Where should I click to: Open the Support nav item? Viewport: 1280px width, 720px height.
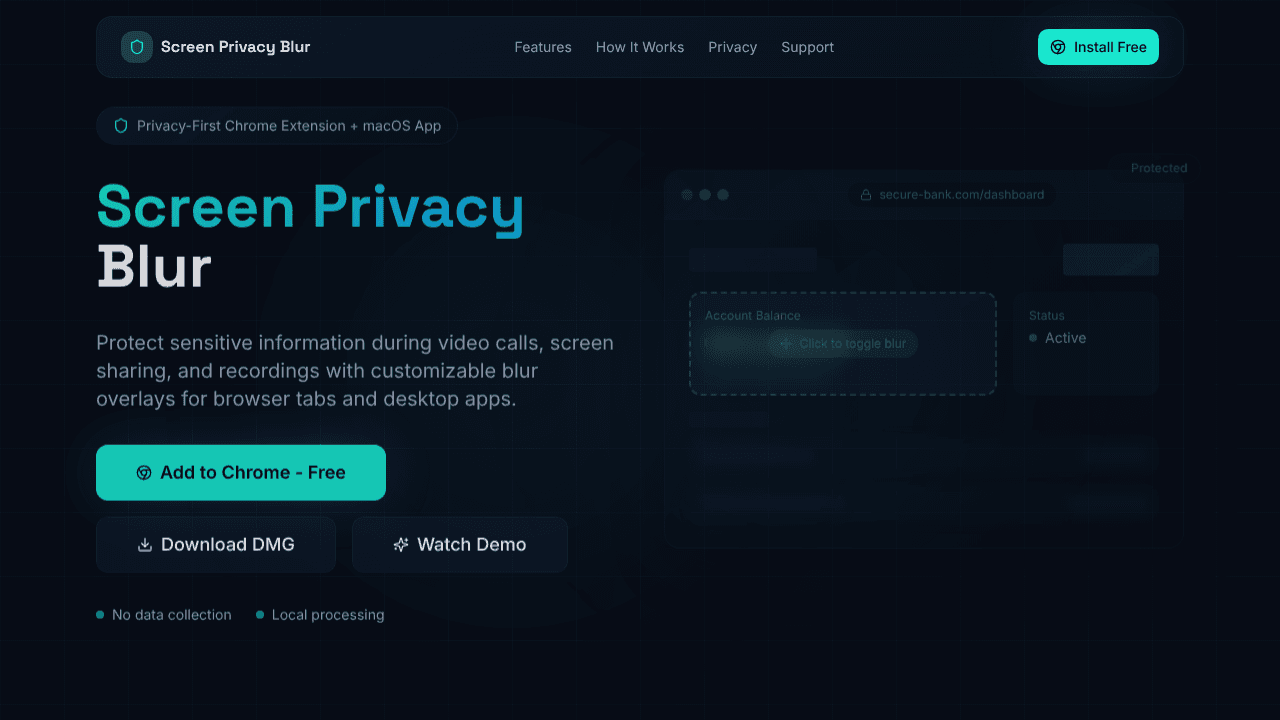tap(807, 47)
